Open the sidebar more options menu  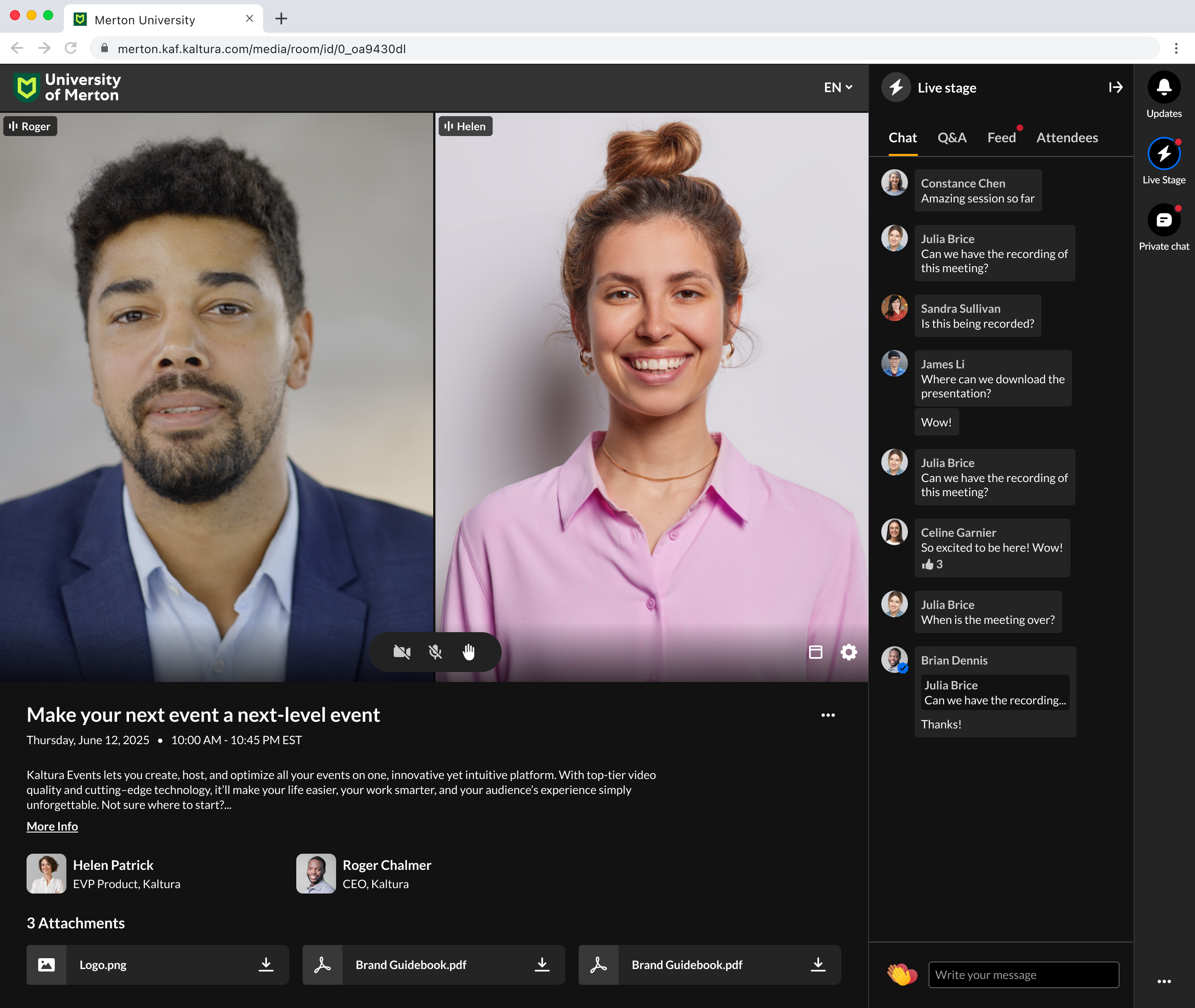coord(1163,981)
